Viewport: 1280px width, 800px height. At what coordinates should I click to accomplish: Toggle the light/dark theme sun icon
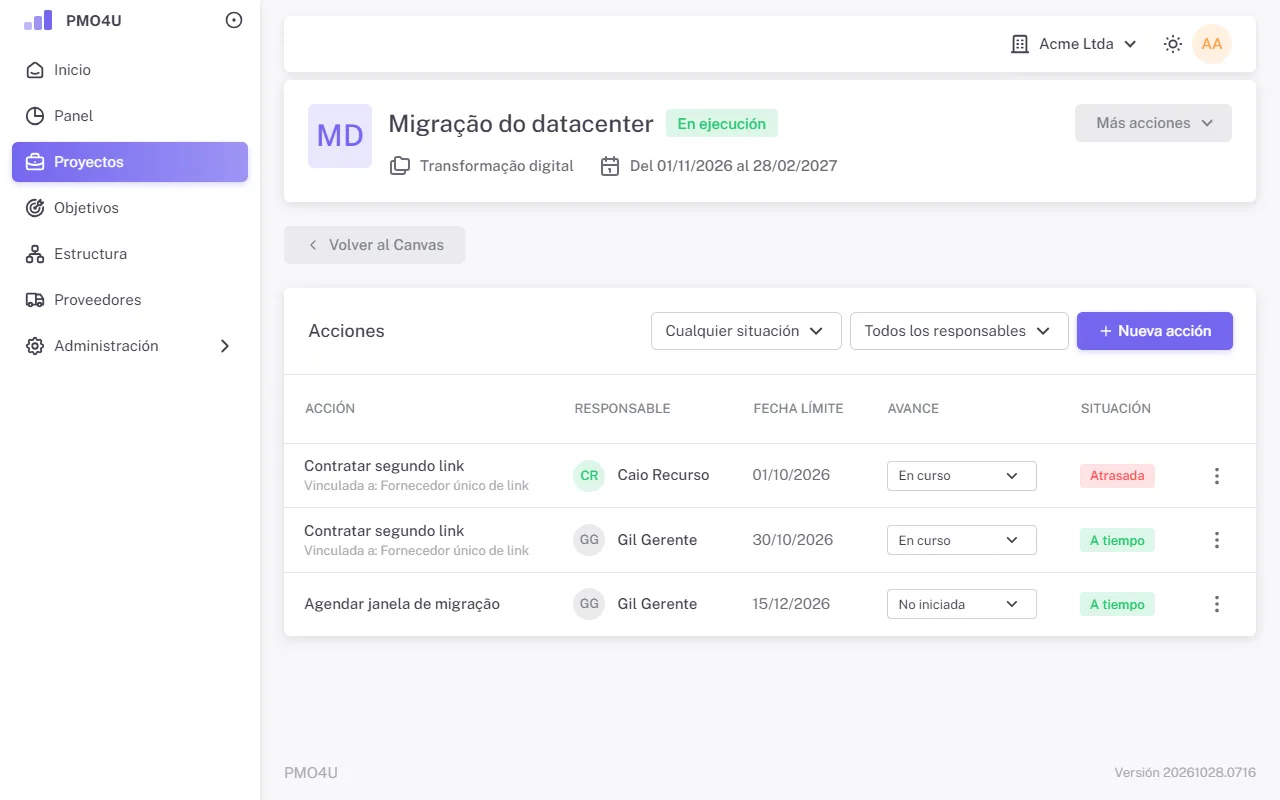pos(1173,44)
